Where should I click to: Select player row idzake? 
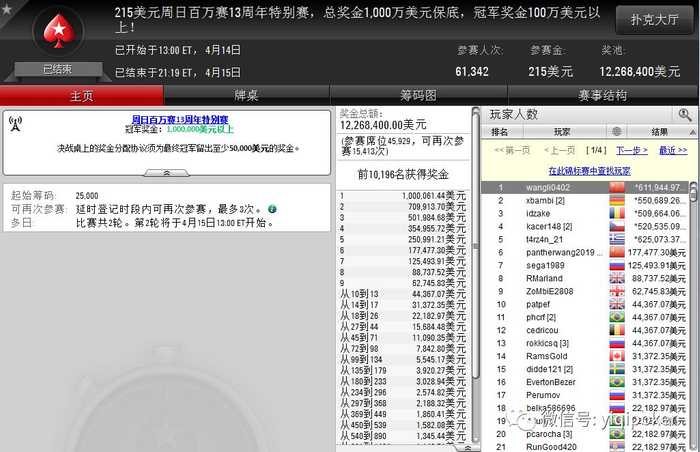[585, 213]
